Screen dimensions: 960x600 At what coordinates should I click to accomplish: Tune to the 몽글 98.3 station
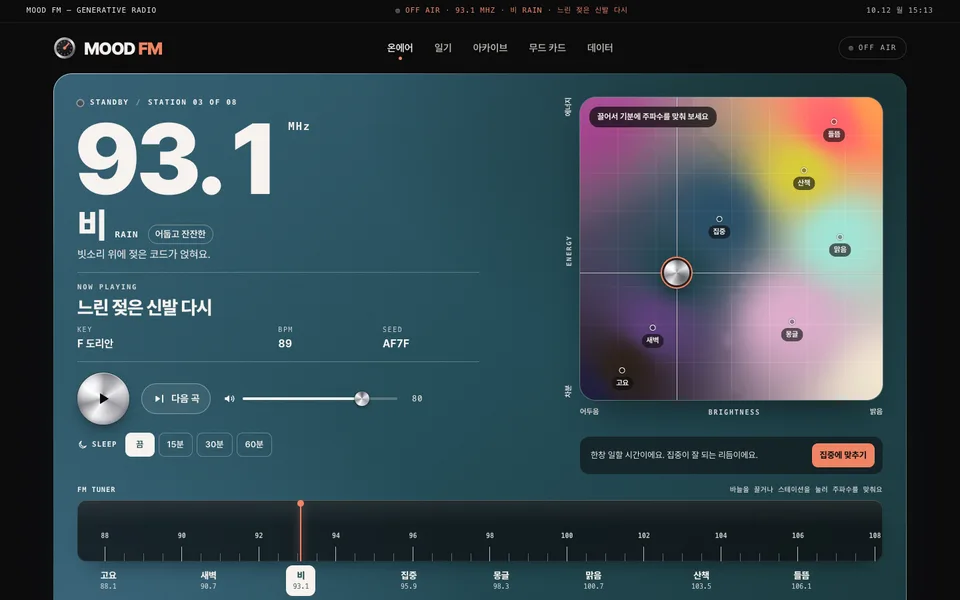click(501, 580)
